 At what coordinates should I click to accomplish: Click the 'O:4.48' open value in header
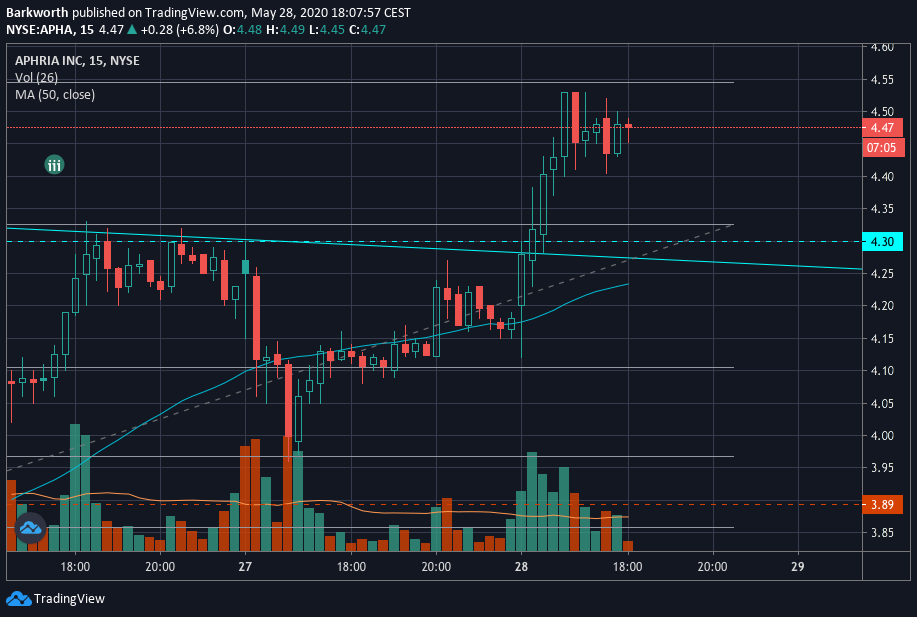coord(243,29)
